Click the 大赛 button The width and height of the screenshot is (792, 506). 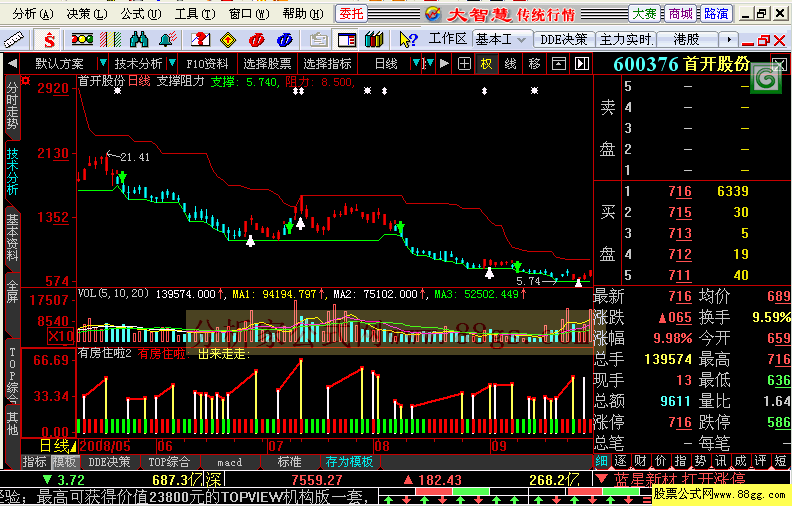[x=645, y=14]
